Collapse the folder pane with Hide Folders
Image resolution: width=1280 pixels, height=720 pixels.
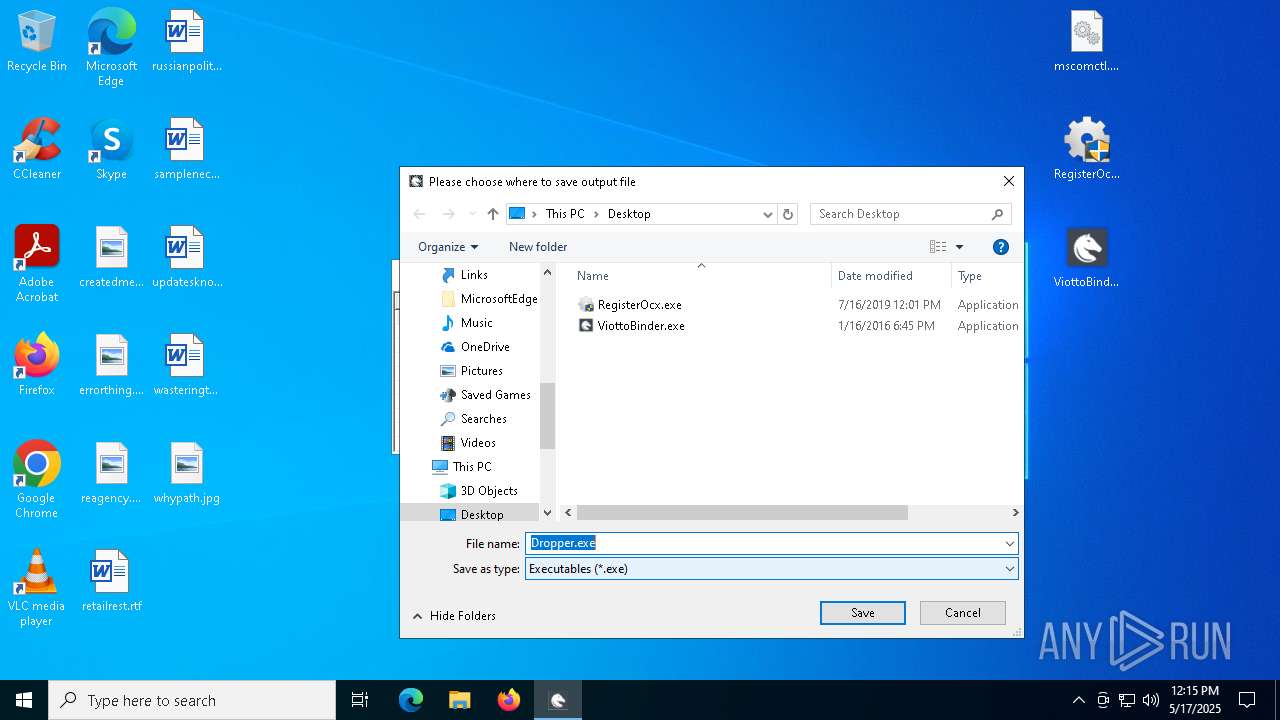[455, 616]
